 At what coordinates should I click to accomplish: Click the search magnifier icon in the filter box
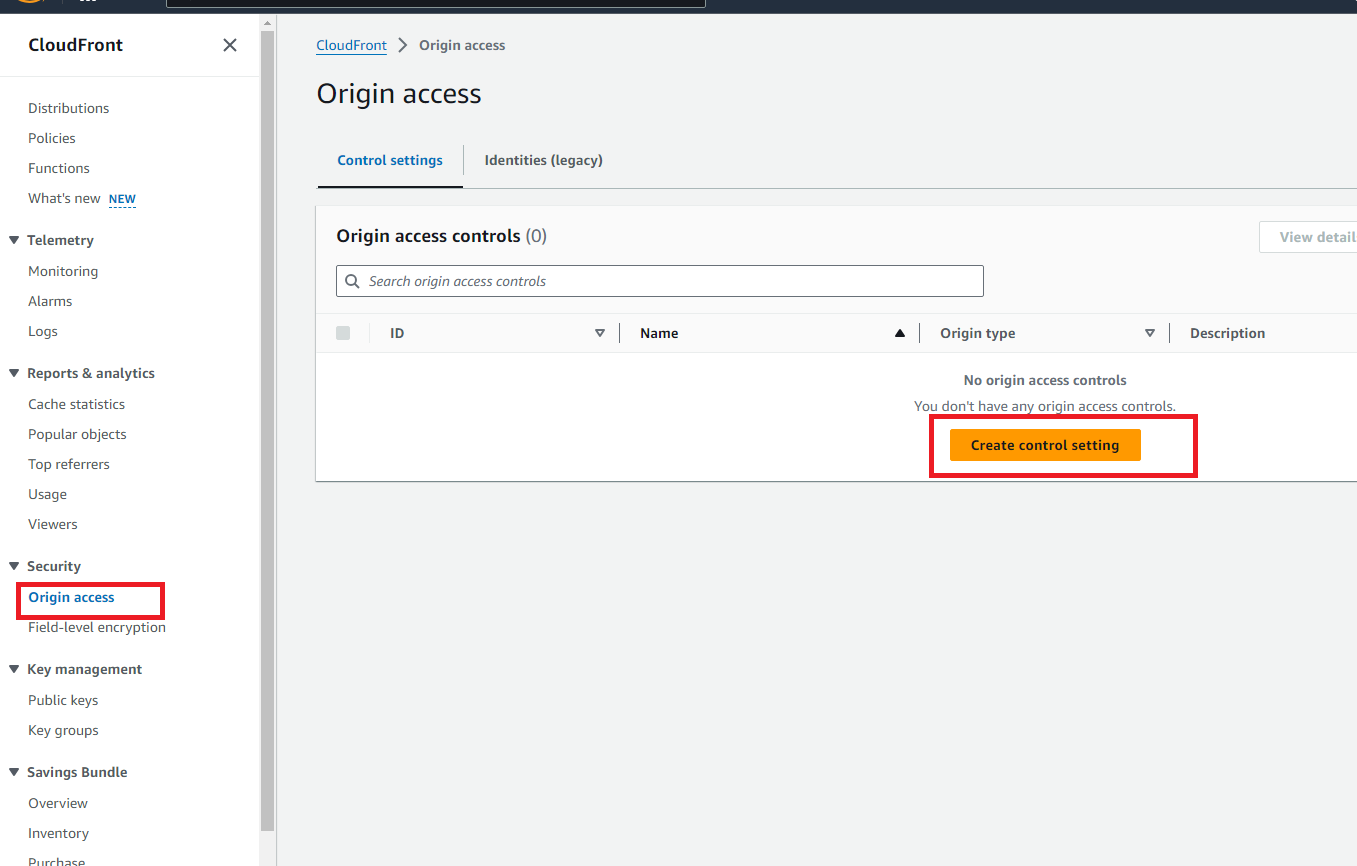pyautogui.click(x=352, y=281)
